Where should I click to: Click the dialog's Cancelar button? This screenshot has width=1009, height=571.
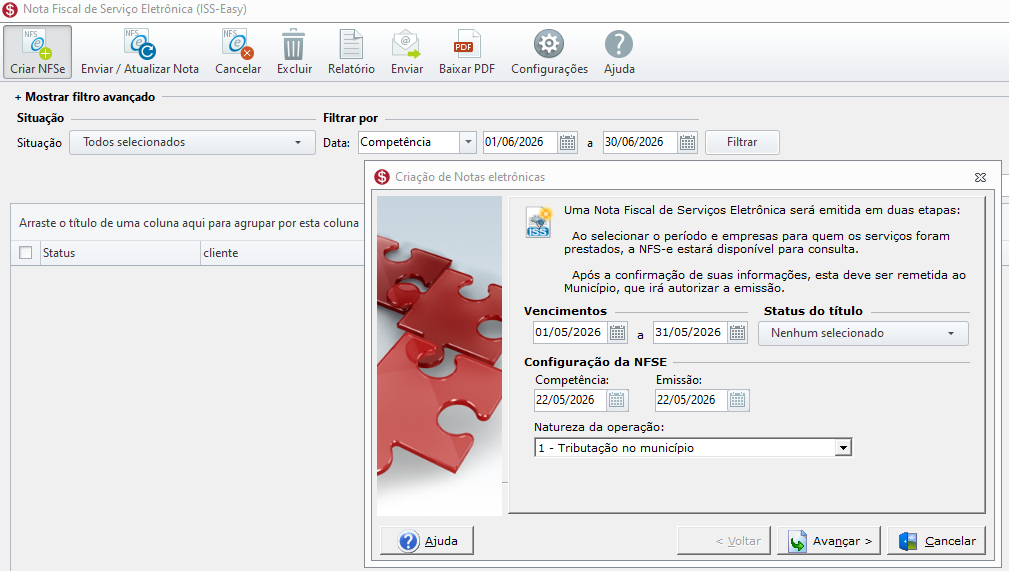coord(936,541)
